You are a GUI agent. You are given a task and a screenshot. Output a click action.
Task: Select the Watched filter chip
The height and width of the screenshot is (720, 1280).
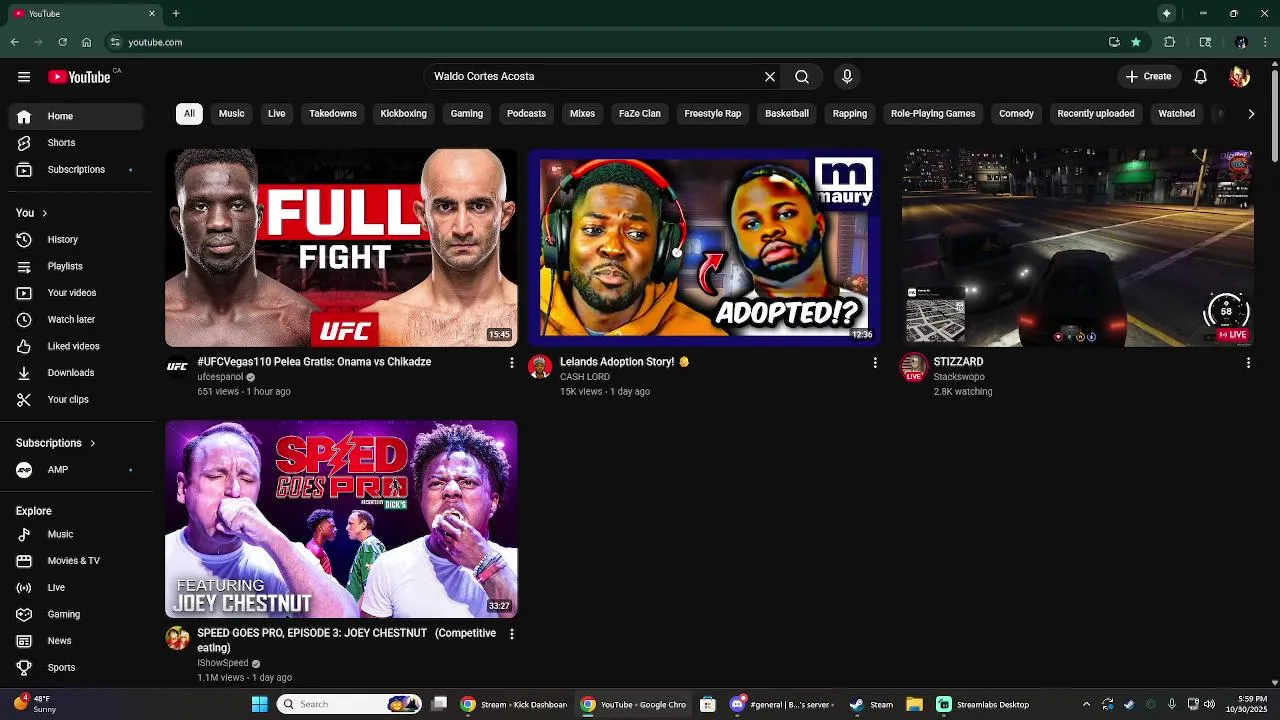click(x=1177, y=114)
